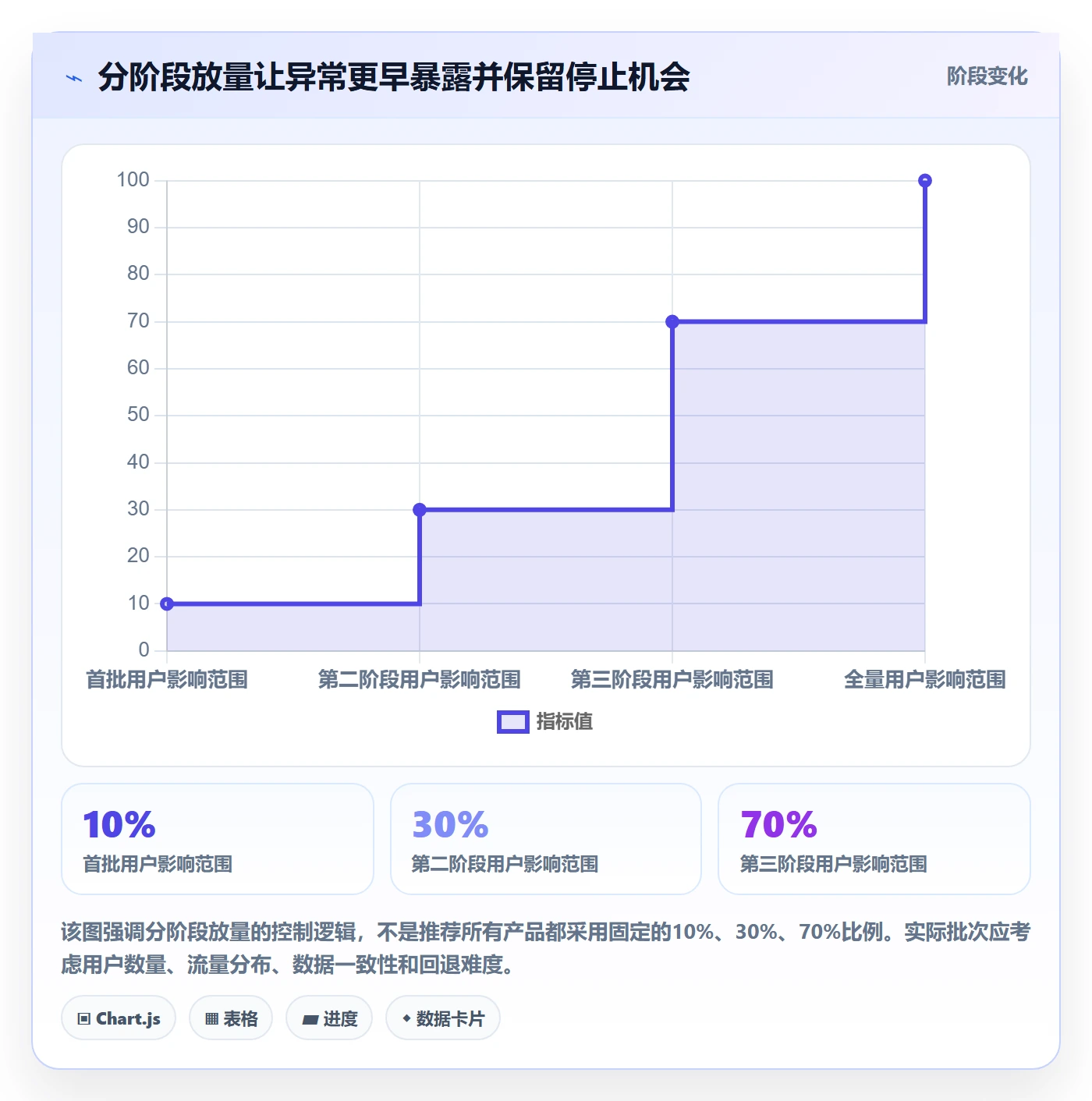The image size is (1092, 1101).
Task: Click y-axis tick label 0
Action: (144, 650)
